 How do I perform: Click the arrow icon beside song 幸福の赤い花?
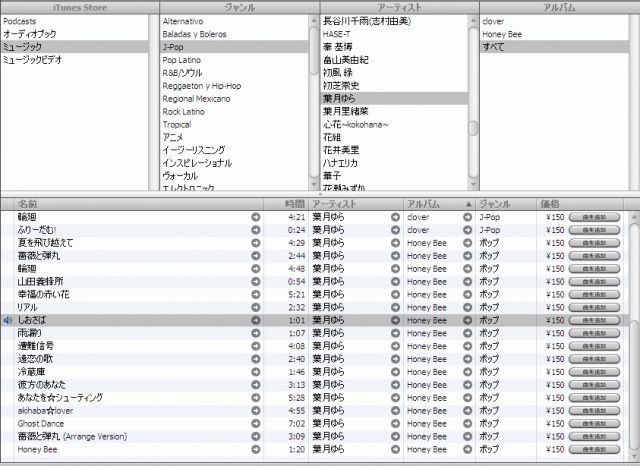coord(256,294)
